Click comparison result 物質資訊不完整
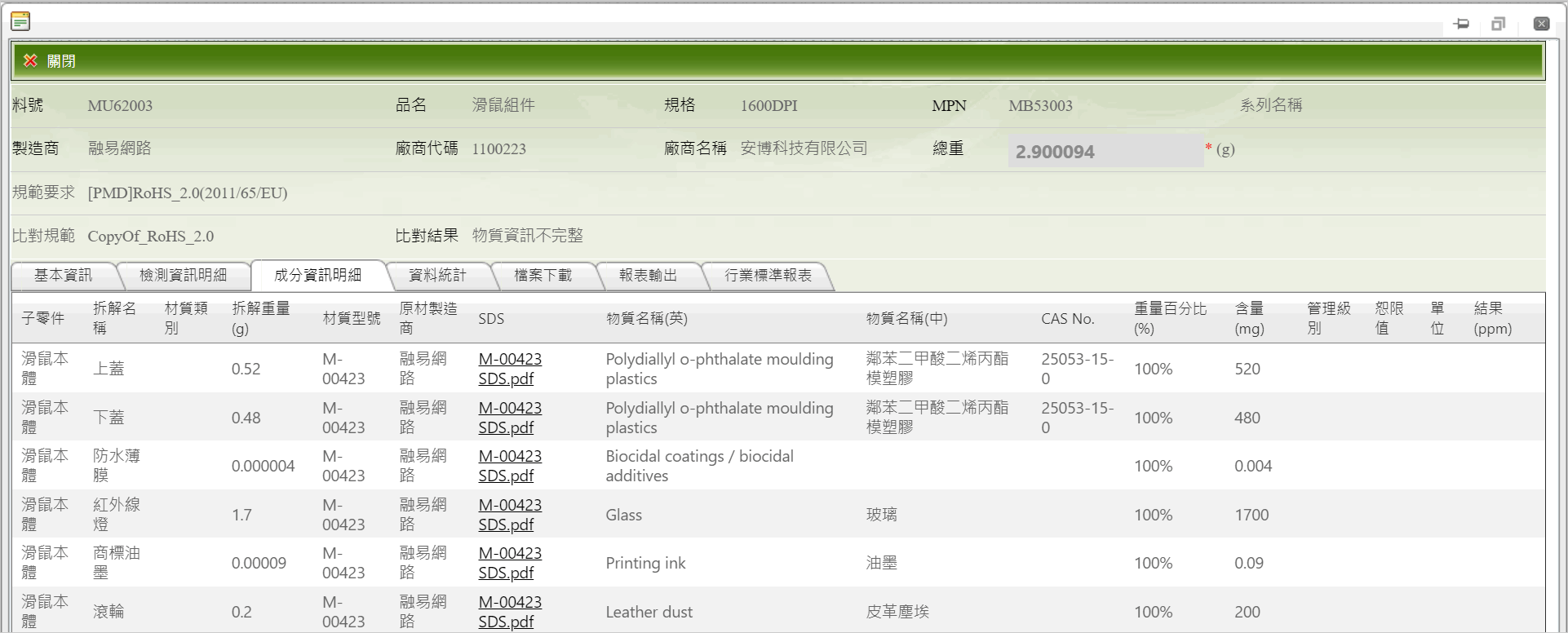 (x=527, y=236)
